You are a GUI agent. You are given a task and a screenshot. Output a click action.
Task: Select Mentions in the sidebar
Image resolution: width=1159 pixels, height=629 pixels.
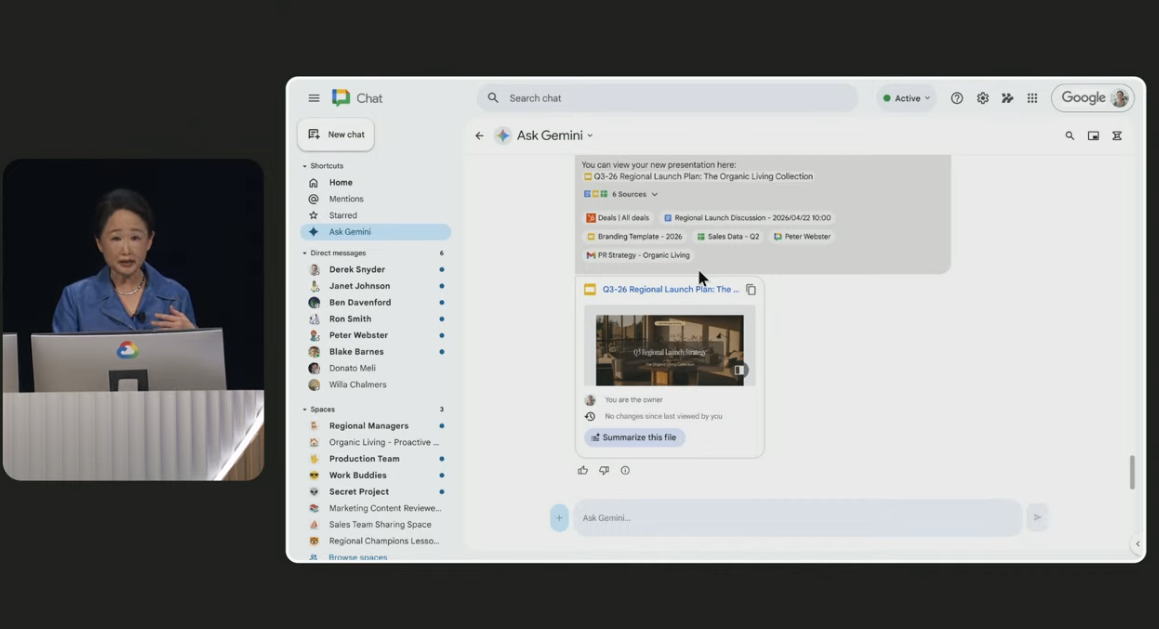(346, 199)
